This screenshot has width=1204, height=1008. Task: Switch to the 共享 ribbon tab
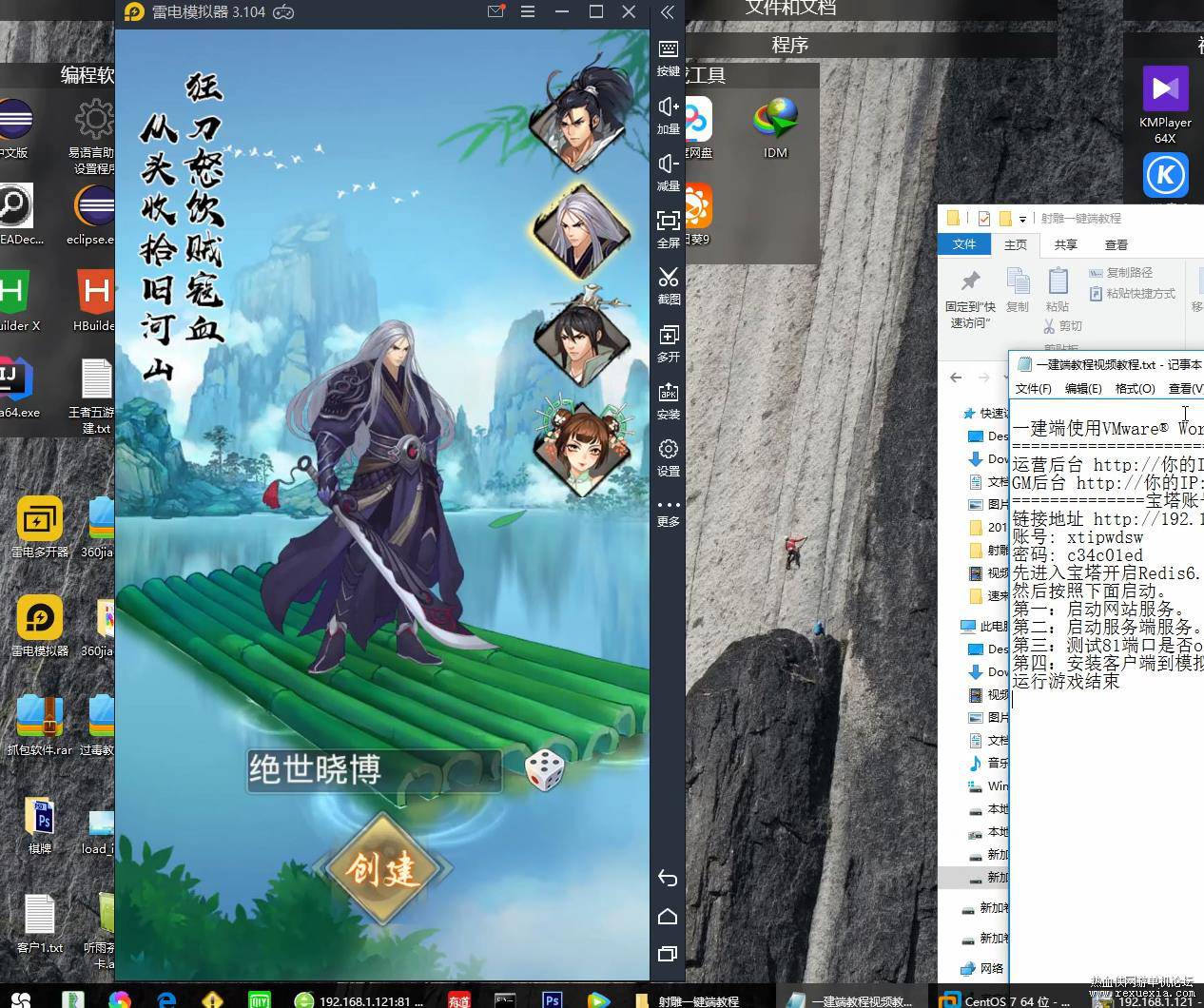[x=1066, y=244]
